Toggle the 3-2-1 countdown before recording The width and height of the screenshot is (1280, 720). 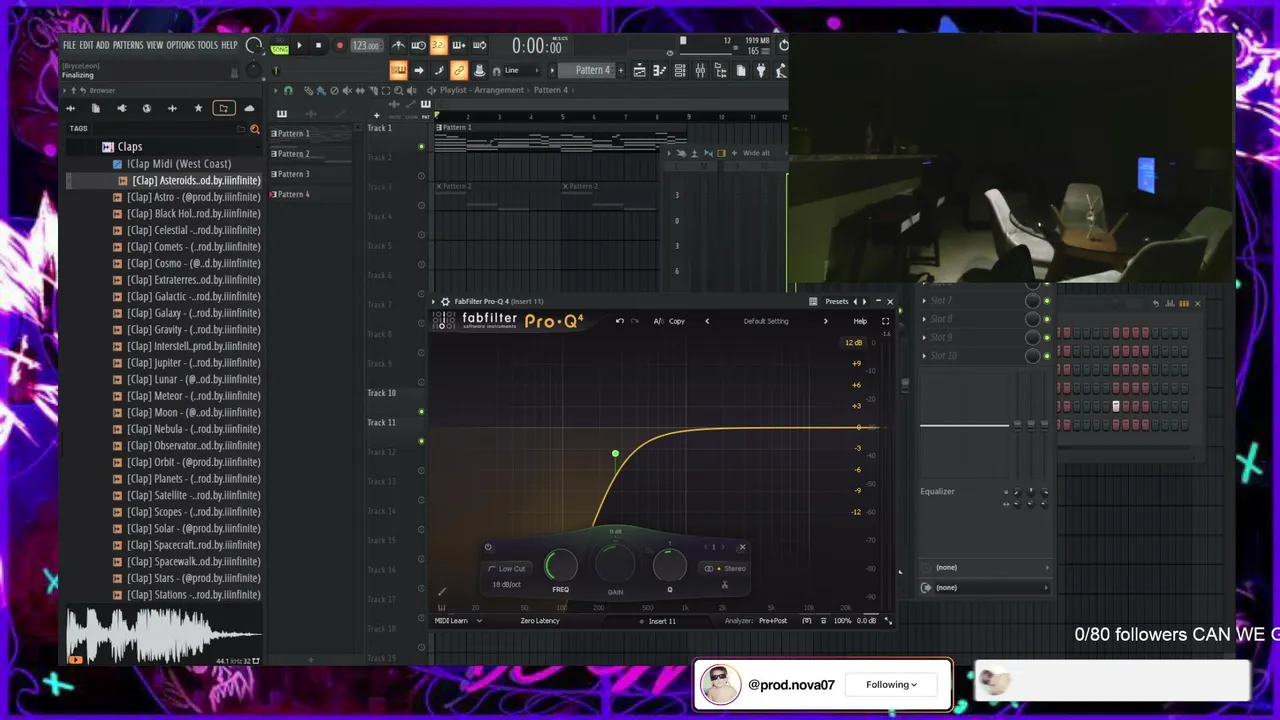[438, 45]
